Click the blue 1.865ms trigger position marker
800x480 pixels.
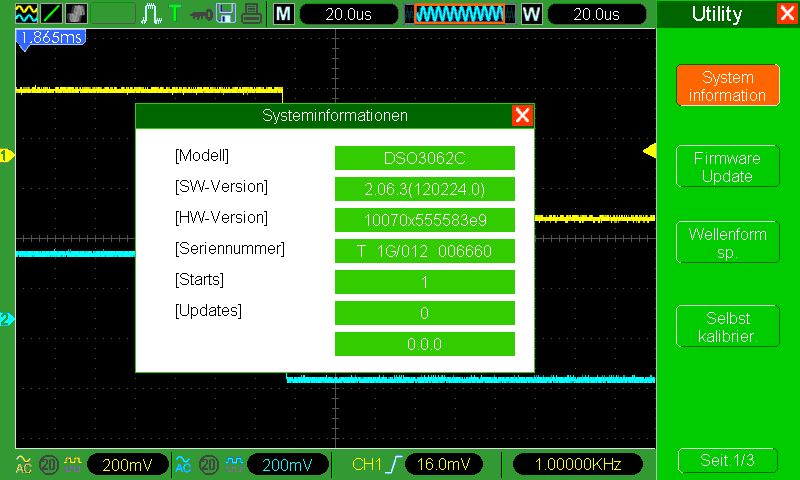coord(51,38)
